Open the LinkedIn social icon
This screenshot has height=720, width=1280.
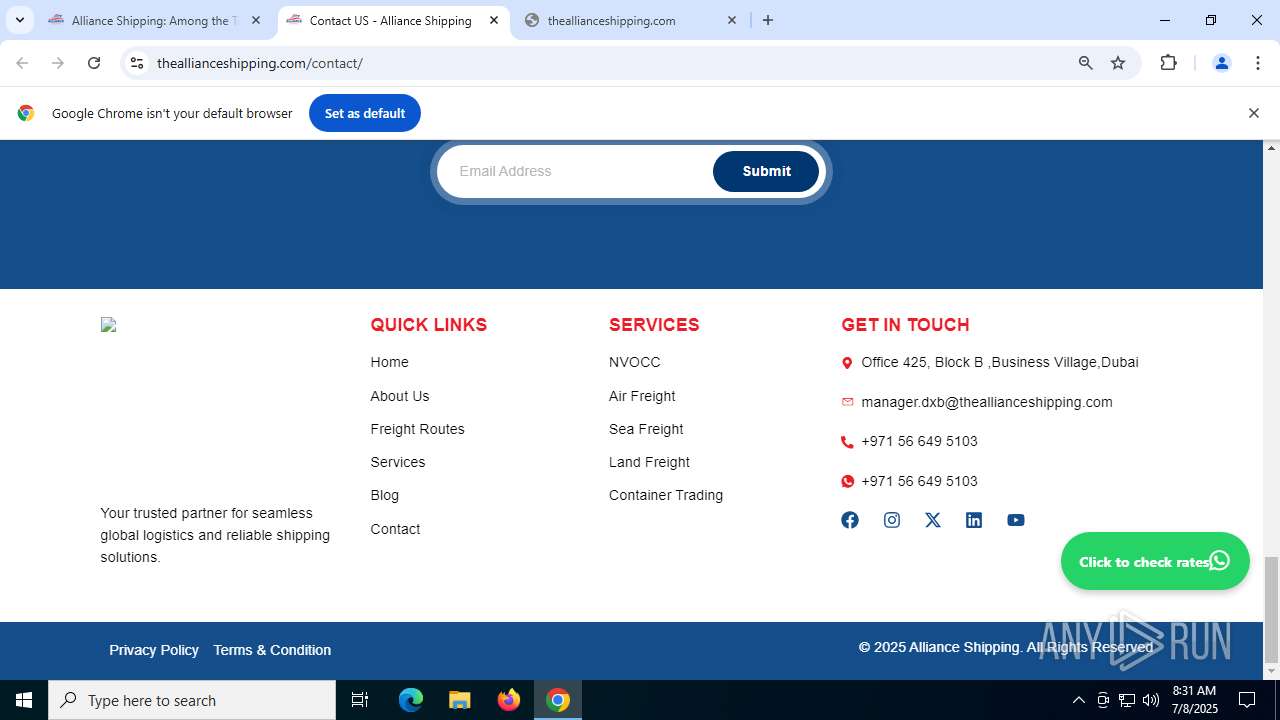click(x=974, y=520)
